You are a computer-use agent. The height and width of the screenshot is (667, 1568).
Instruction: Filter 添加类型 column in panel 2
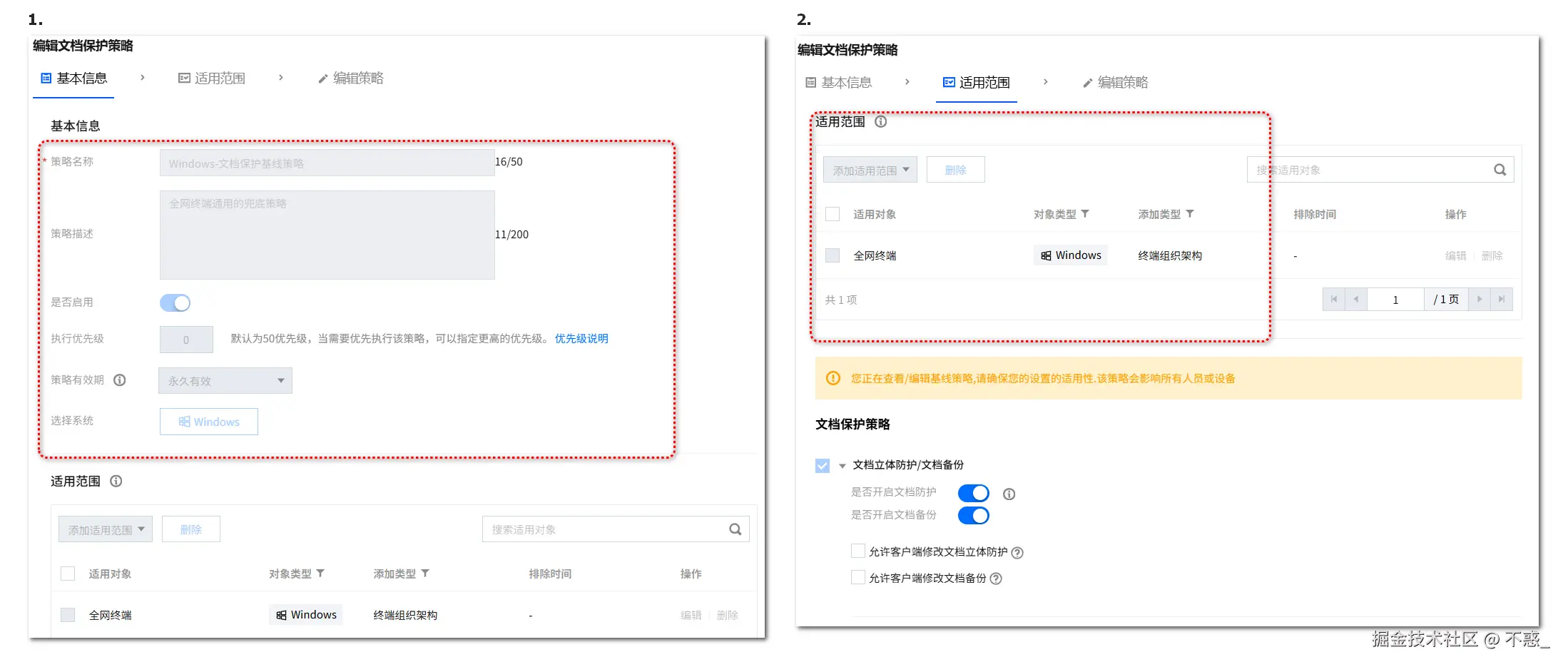(x=1190, y=214)
